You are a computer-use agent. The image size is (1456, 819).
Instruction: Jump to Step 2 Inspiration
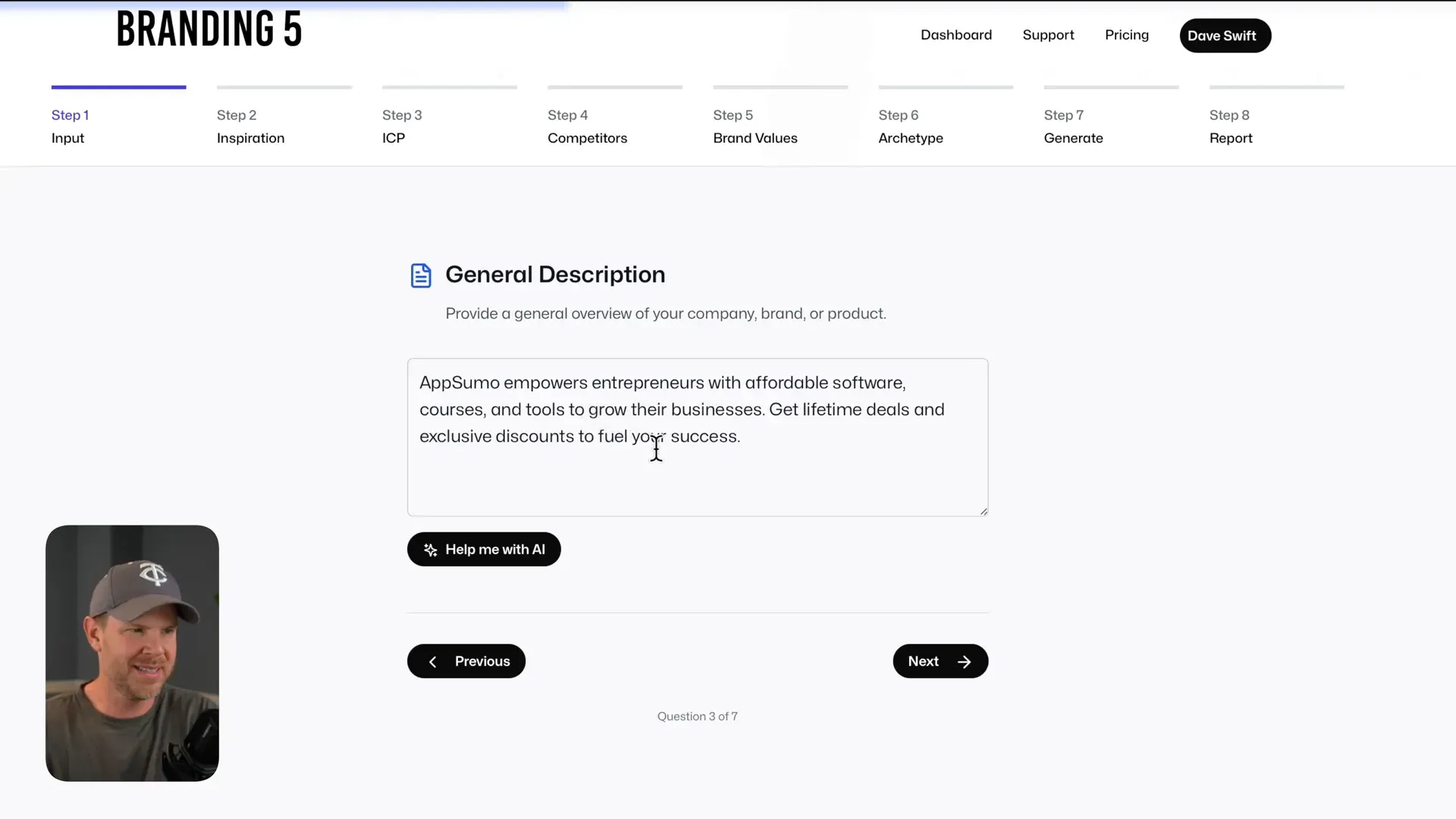tap(284, 116)
